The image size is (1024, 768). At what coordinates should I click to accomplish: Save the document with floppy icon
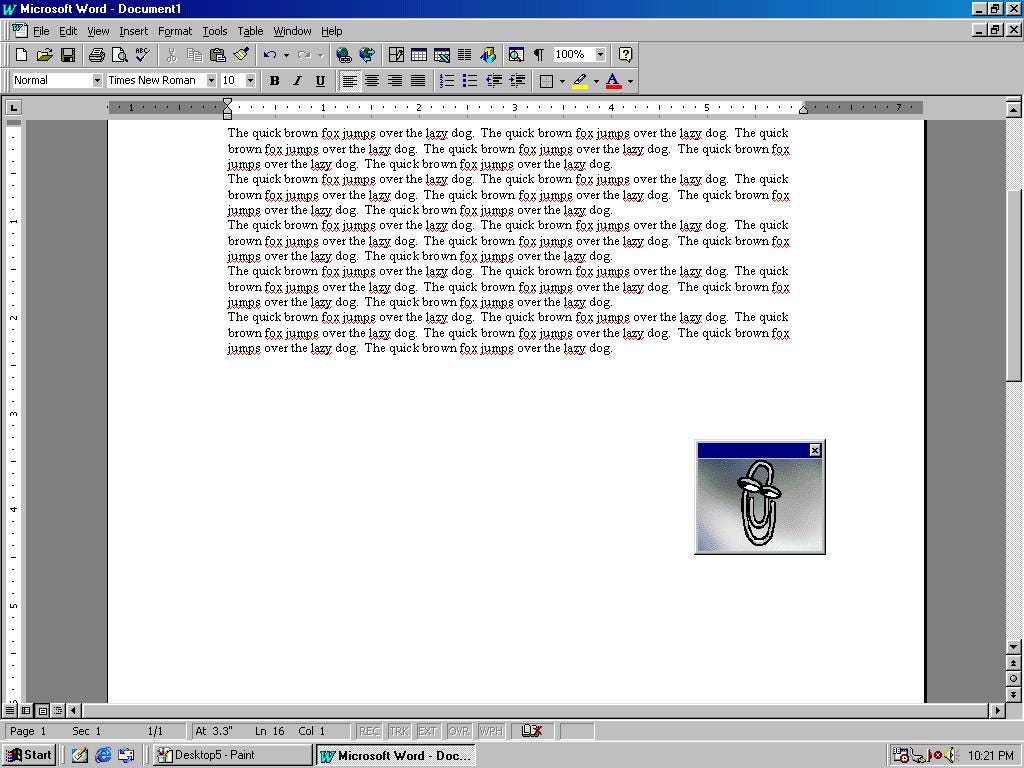(x=68, y=55)
